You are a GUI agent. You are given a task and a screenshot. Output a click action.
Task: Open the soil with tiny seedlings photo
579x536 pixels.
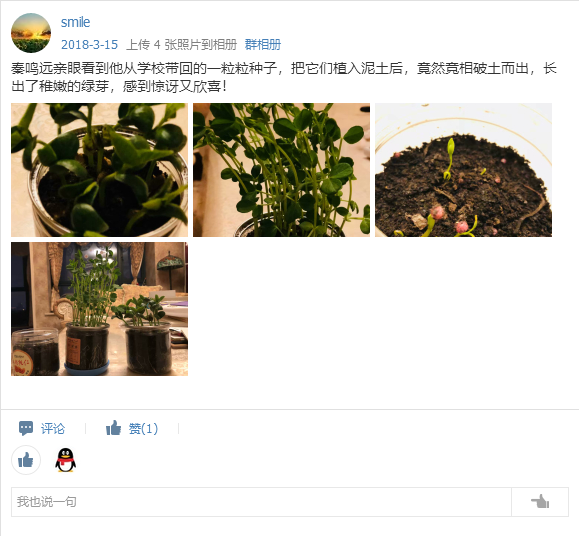click(x=463, y=170)
